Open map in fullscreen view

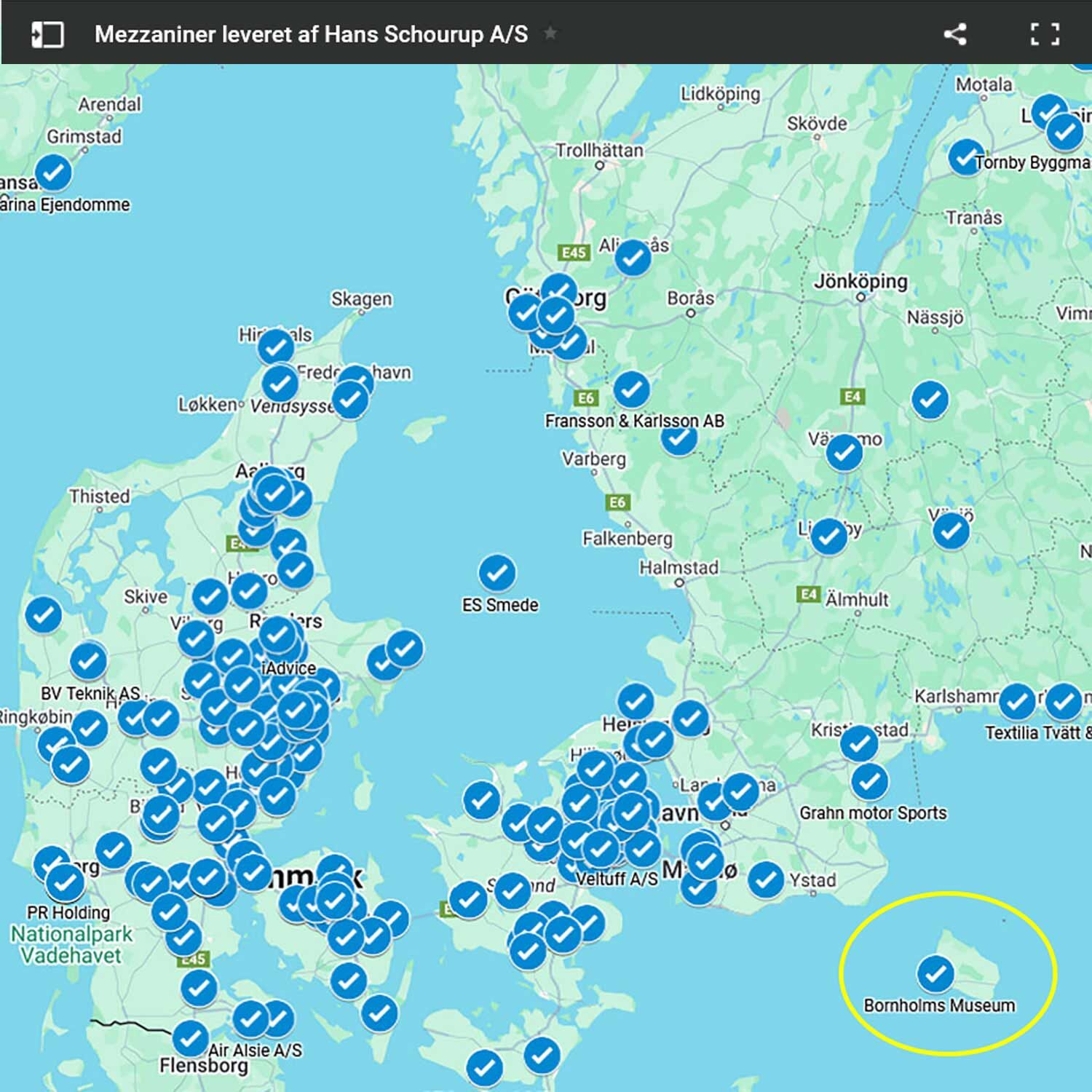pos(1044,34)
